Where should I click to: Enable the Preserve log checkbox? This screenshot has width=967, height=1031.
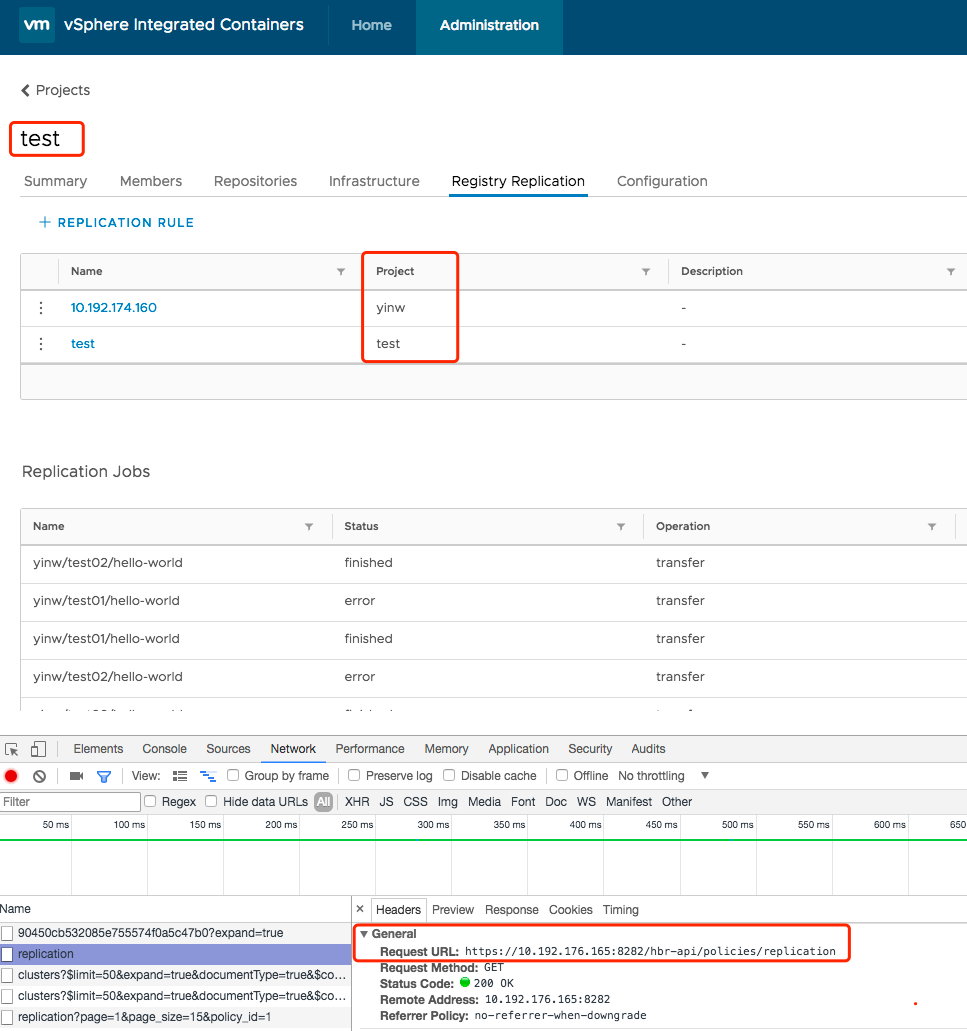click(x=354, y=775)
